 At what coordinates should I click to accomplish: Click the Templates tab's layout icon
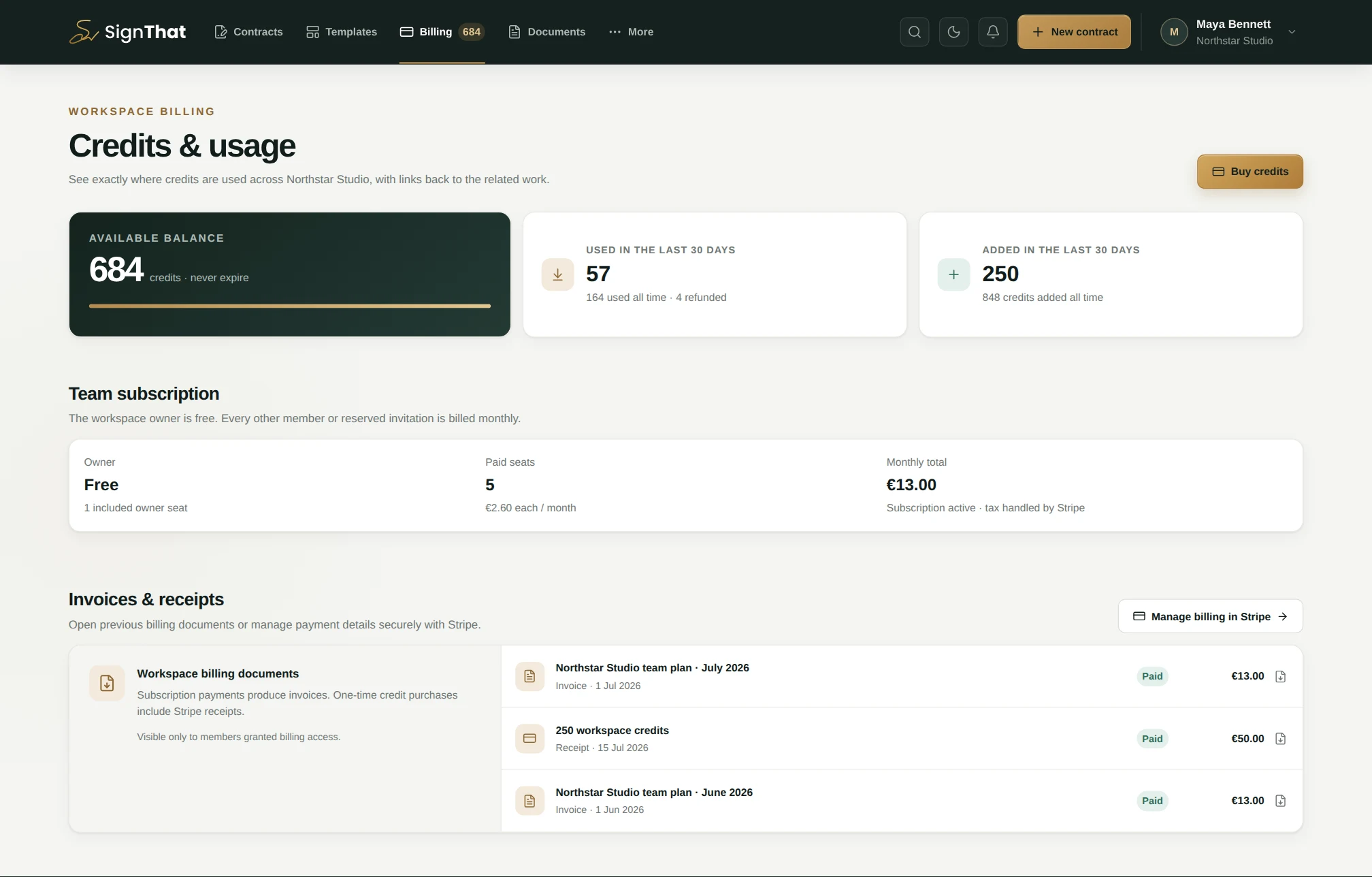coord(312,32)
